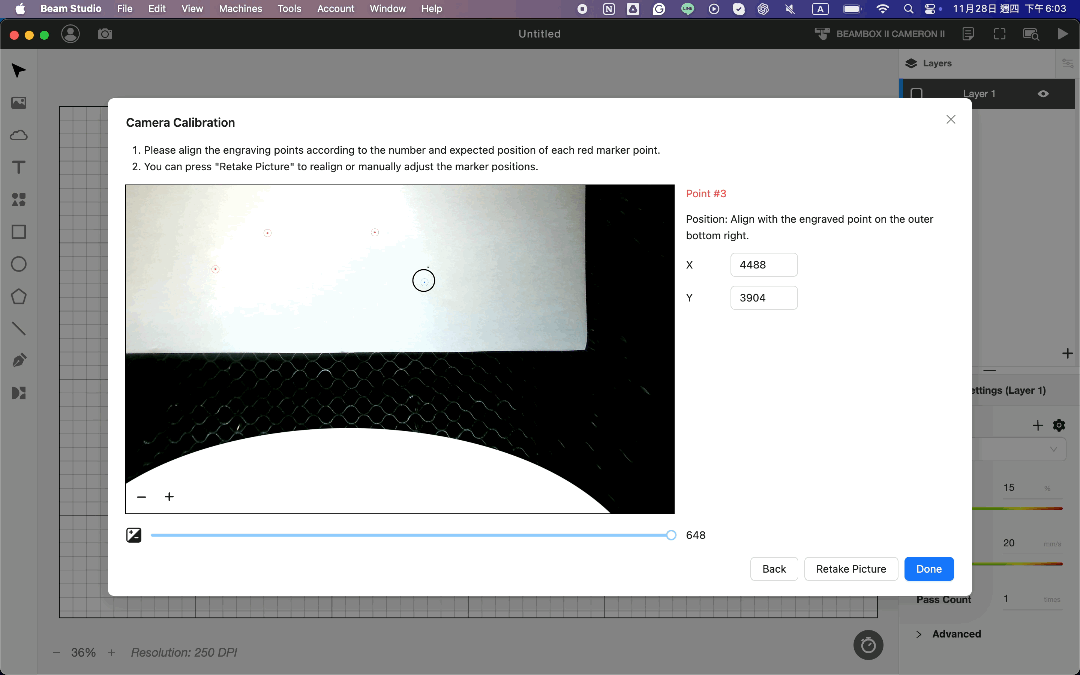Toggle Layer 1 visibility eye
This screenshot has width=1080, height=675.
click(1043, 94)
